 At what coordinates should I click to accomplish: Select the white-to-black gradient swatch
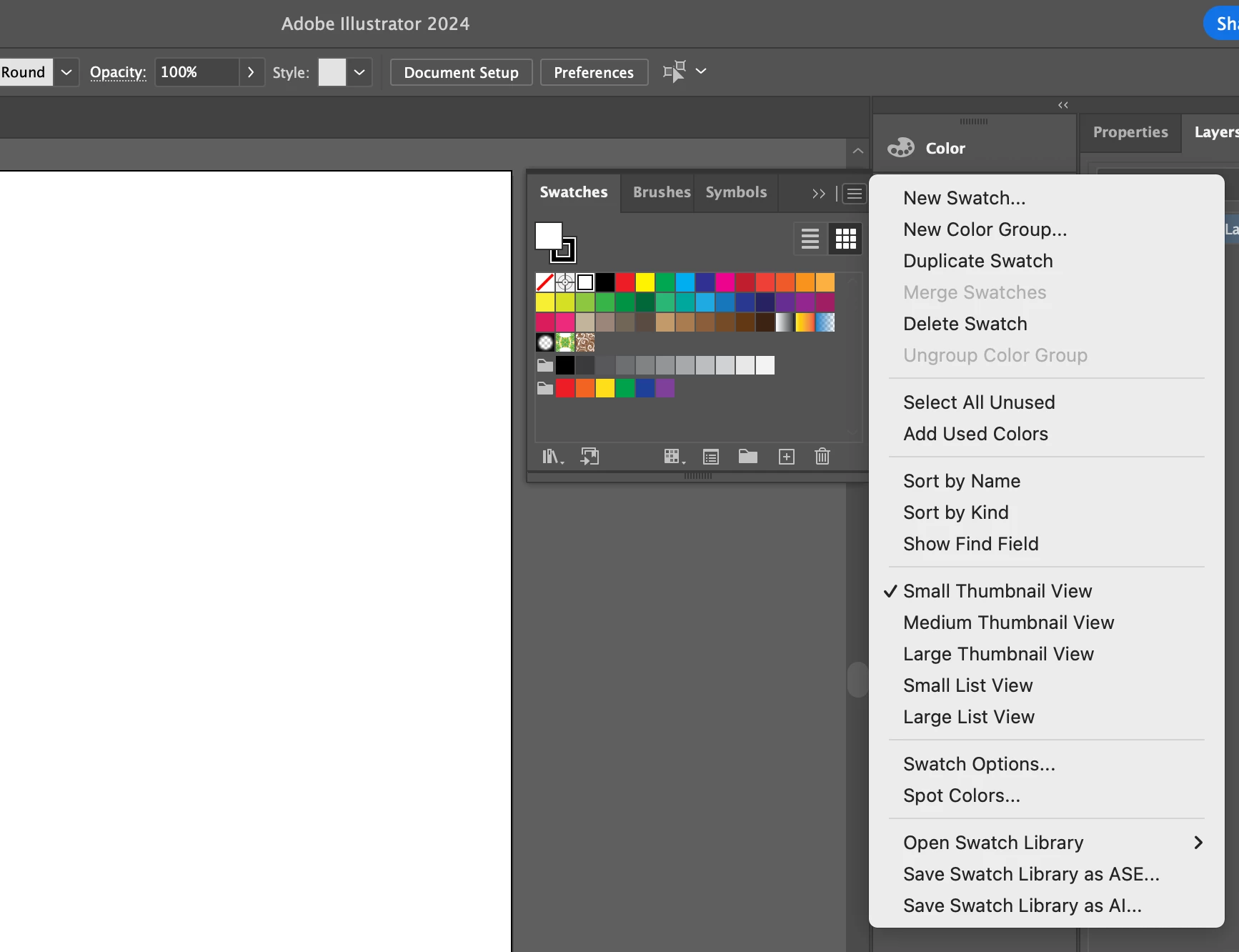tap(785, 322)
